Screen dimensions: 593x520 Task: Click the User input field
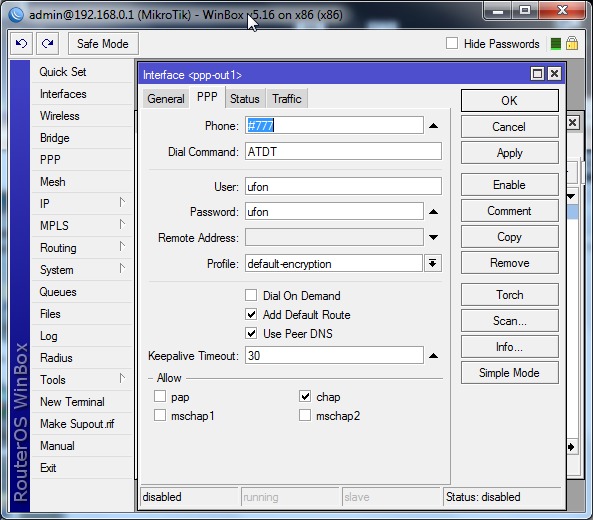(x=343, y=186)
